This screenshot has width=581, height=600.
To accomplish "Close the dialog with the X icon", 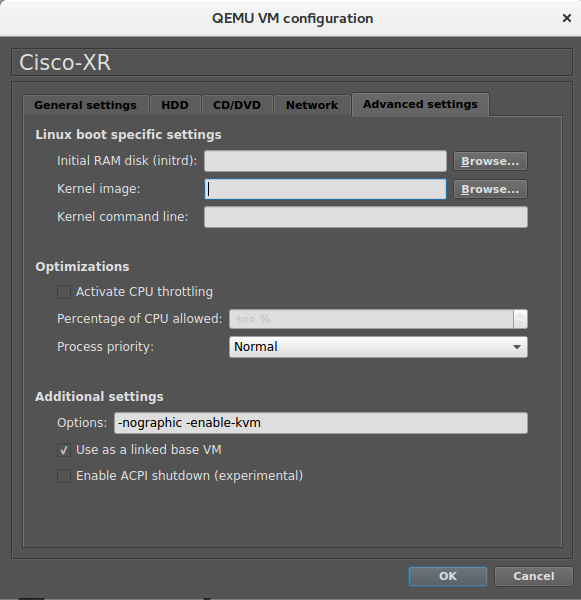I will click(x=567, y=18).
